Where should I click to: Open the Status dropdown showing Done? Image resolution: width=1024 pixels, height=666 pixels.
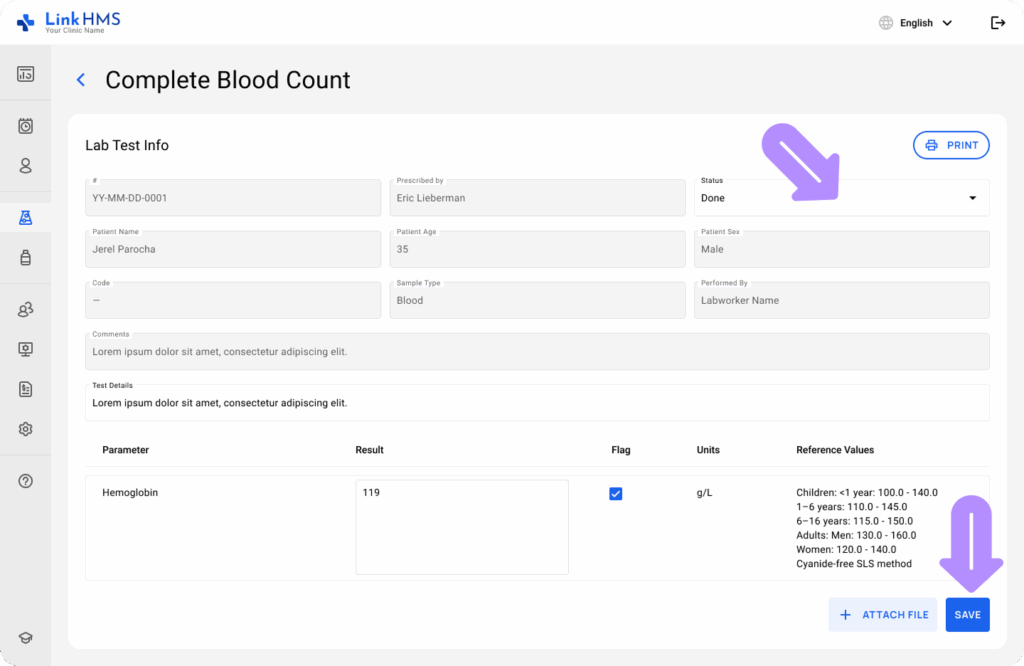click(x=841, y=198)
